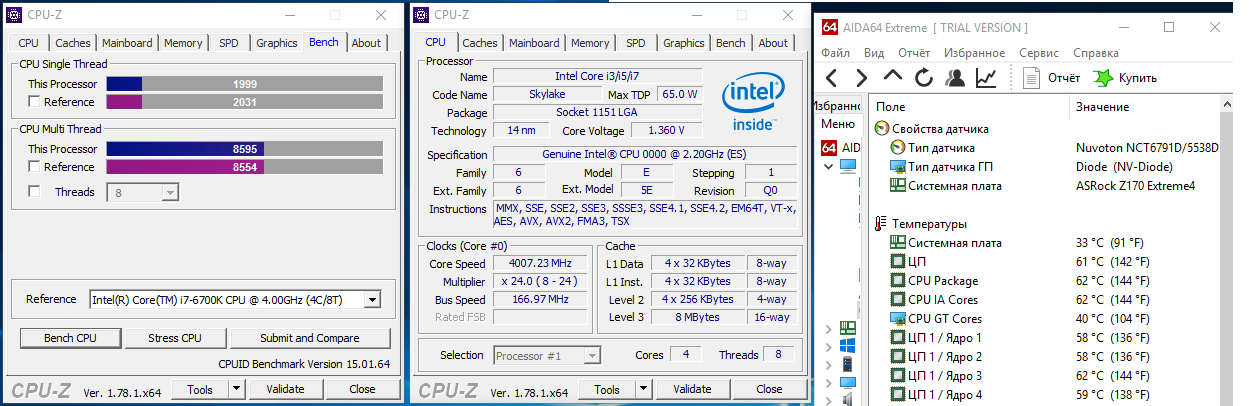
Task: Click Close button in CPU window
Action: click(x=769, y=389)
